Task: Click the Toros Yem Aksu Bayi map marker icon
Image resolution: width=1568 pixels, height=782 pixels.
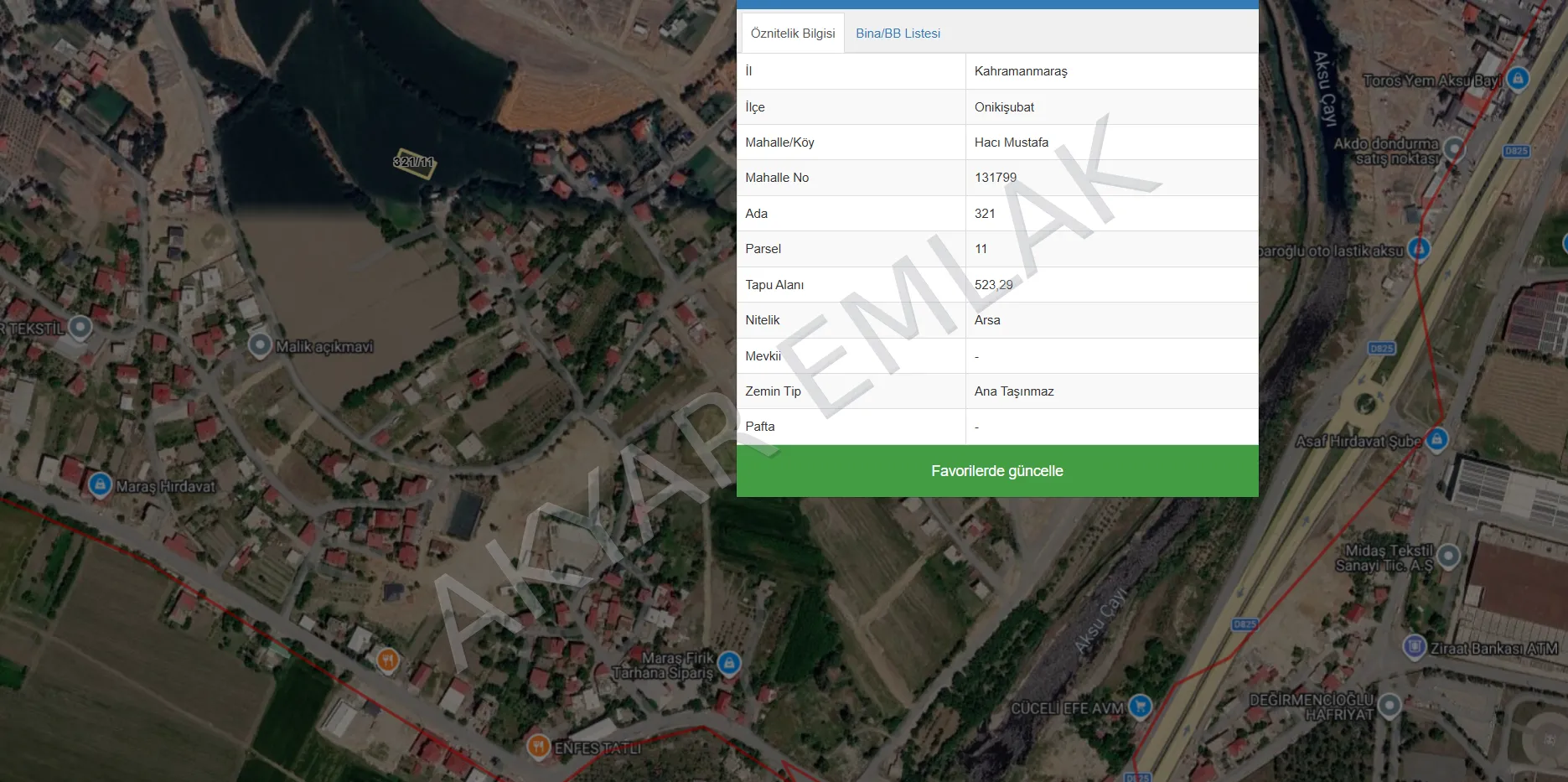Action: (1518, 79)
